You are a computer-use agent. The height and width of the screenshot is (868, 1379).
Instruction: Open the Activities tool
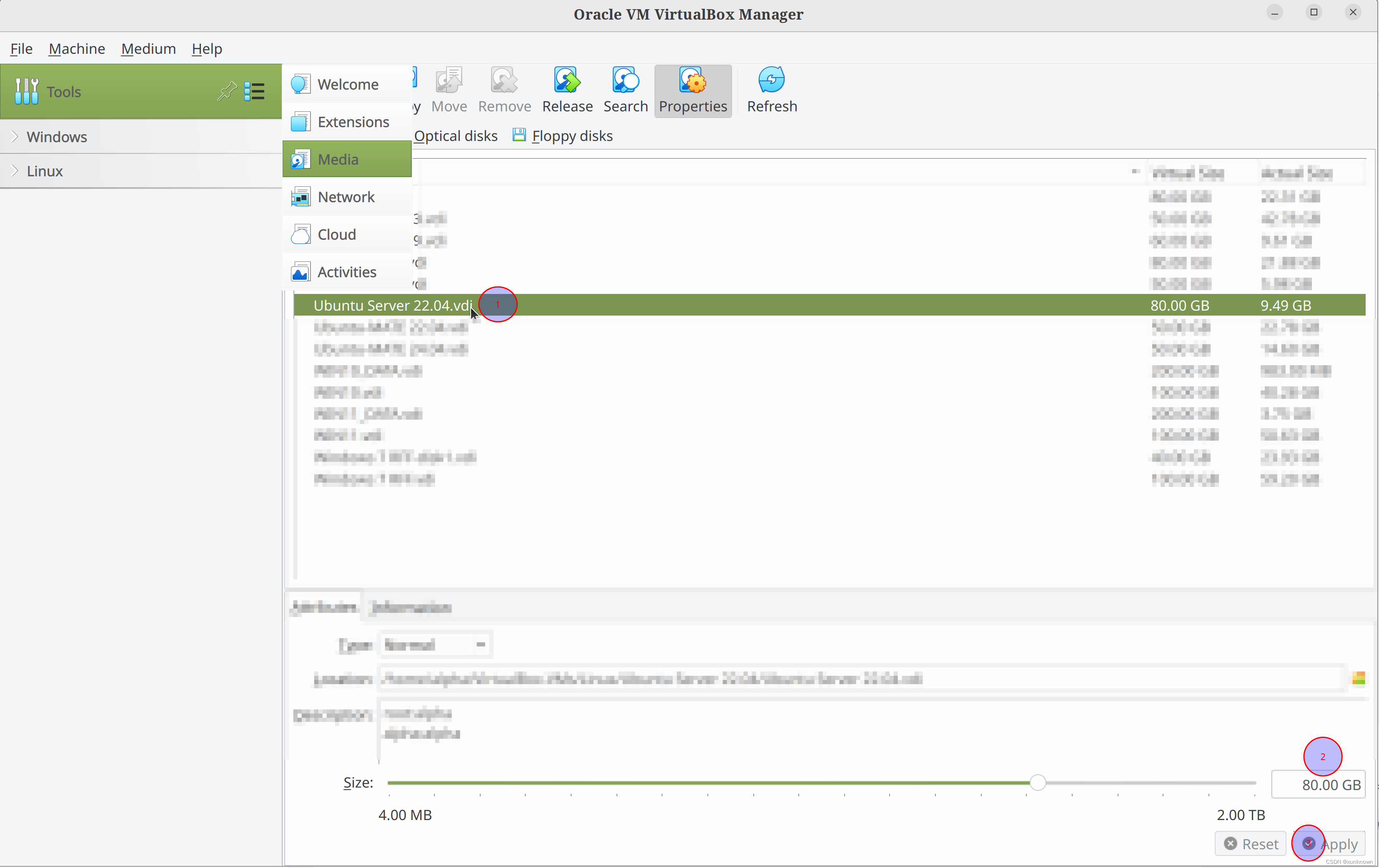(347, 272)
